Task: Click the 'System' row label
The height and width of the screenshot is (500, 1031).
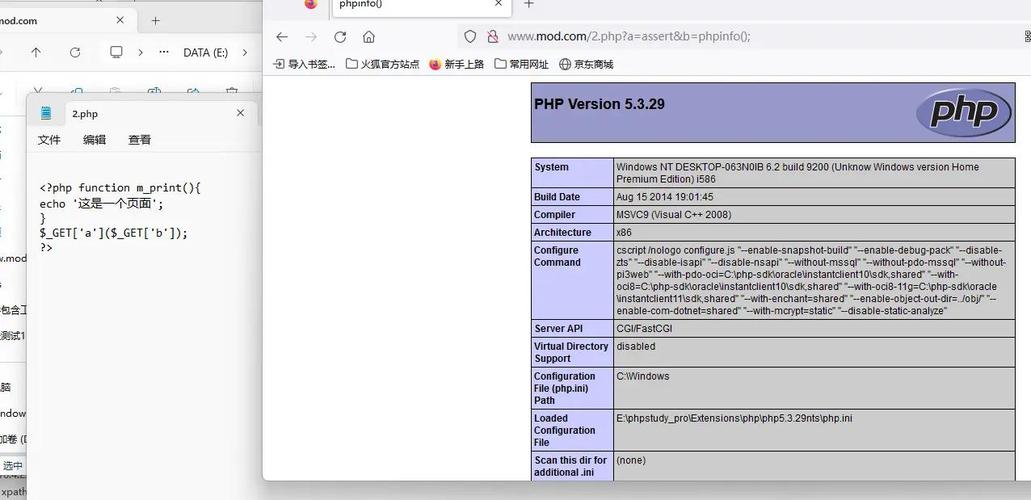Action: pyautogui.click(x=551, y=167)
